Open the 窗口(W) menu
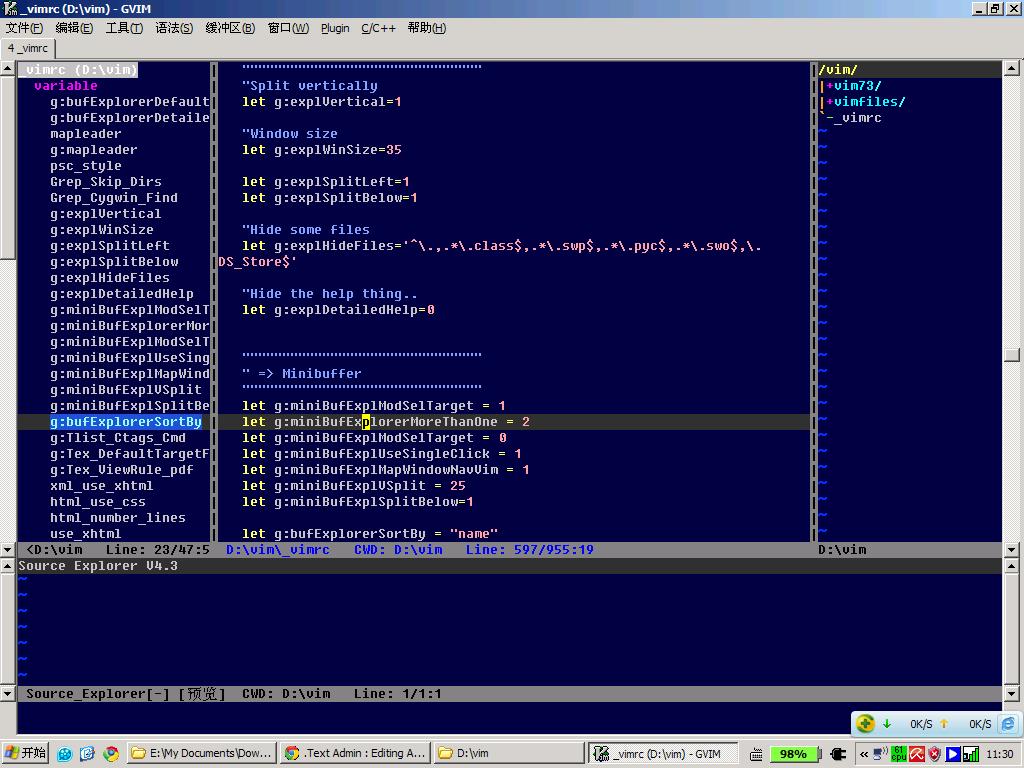1024x768 pixels. coord(288,28)
